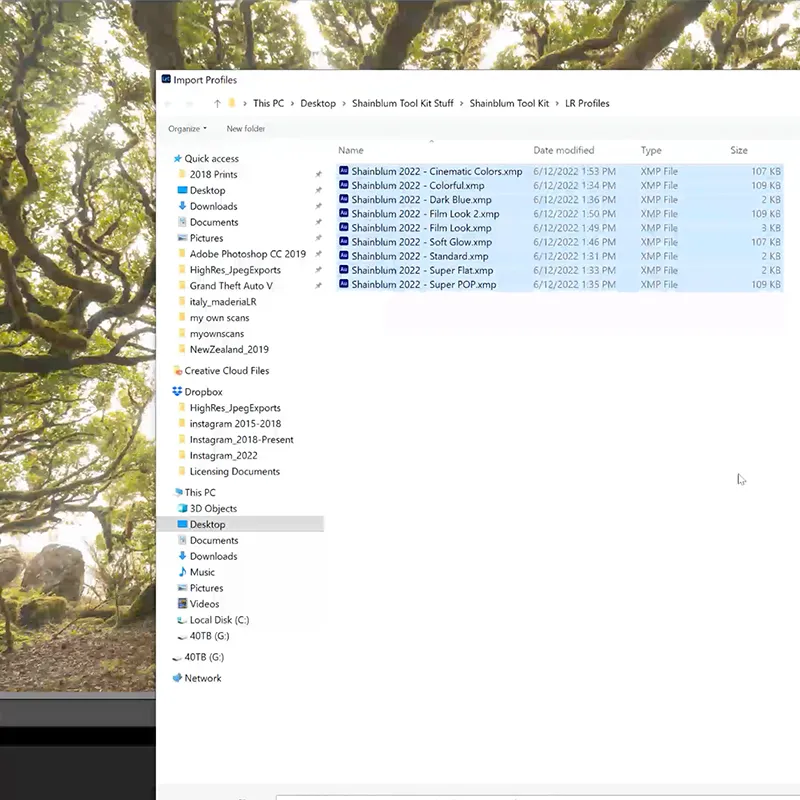
Task: Expand breadcrumb chevron after This PC
Action: coord(292,104)
